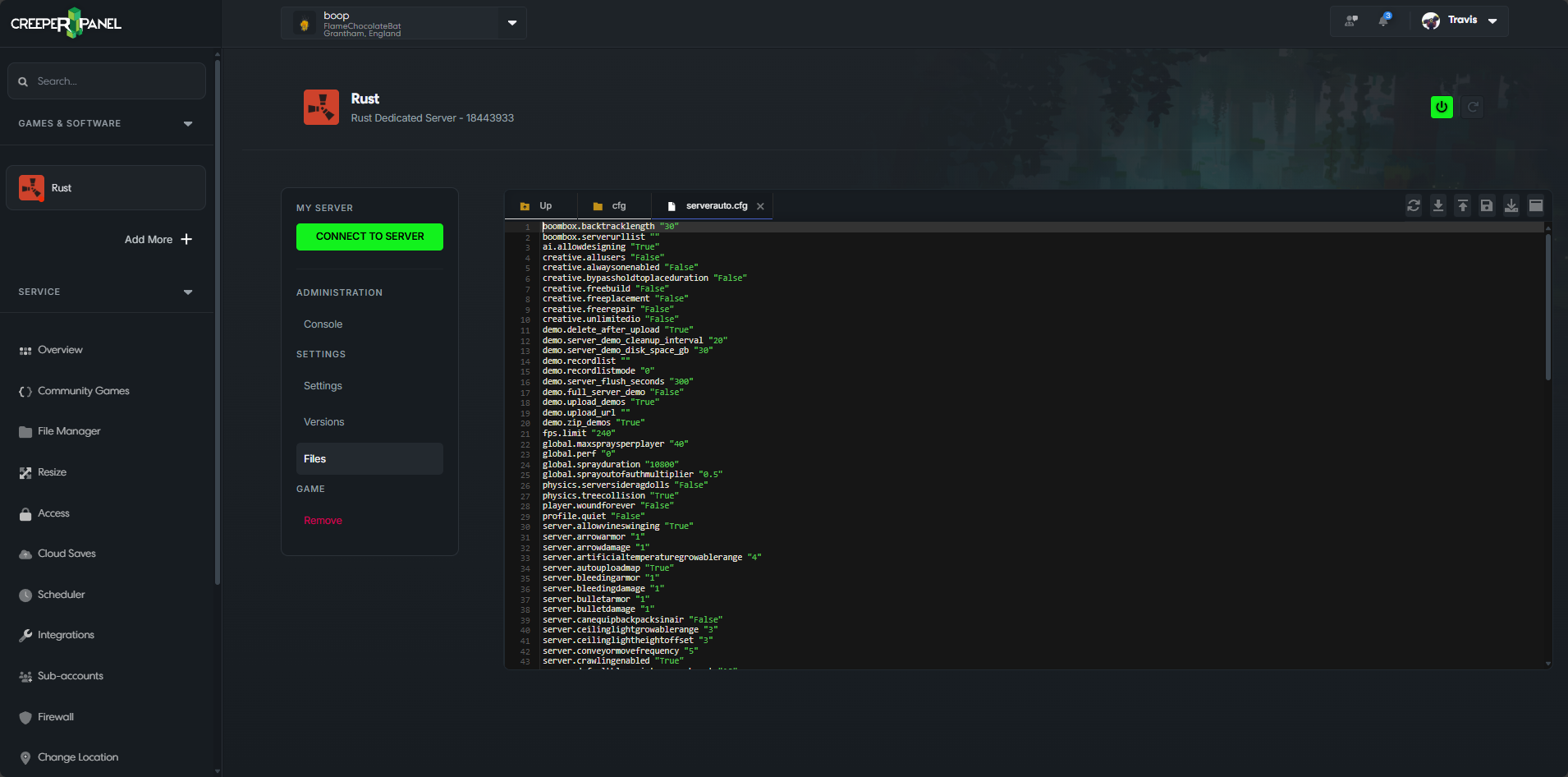Click the server restart icon
The image size is (1568, 777).
point(1472,107)
